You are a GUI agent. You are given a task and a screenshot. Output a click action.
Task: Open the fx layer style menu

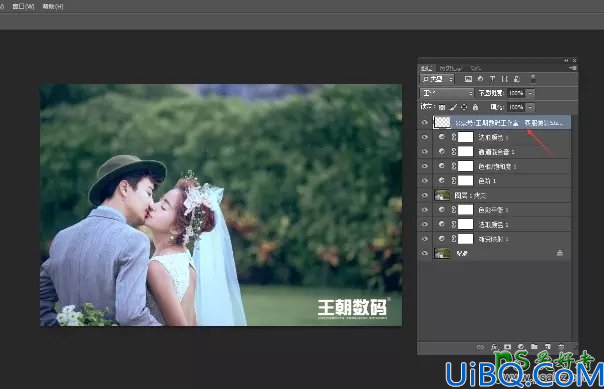click(495, 347)
